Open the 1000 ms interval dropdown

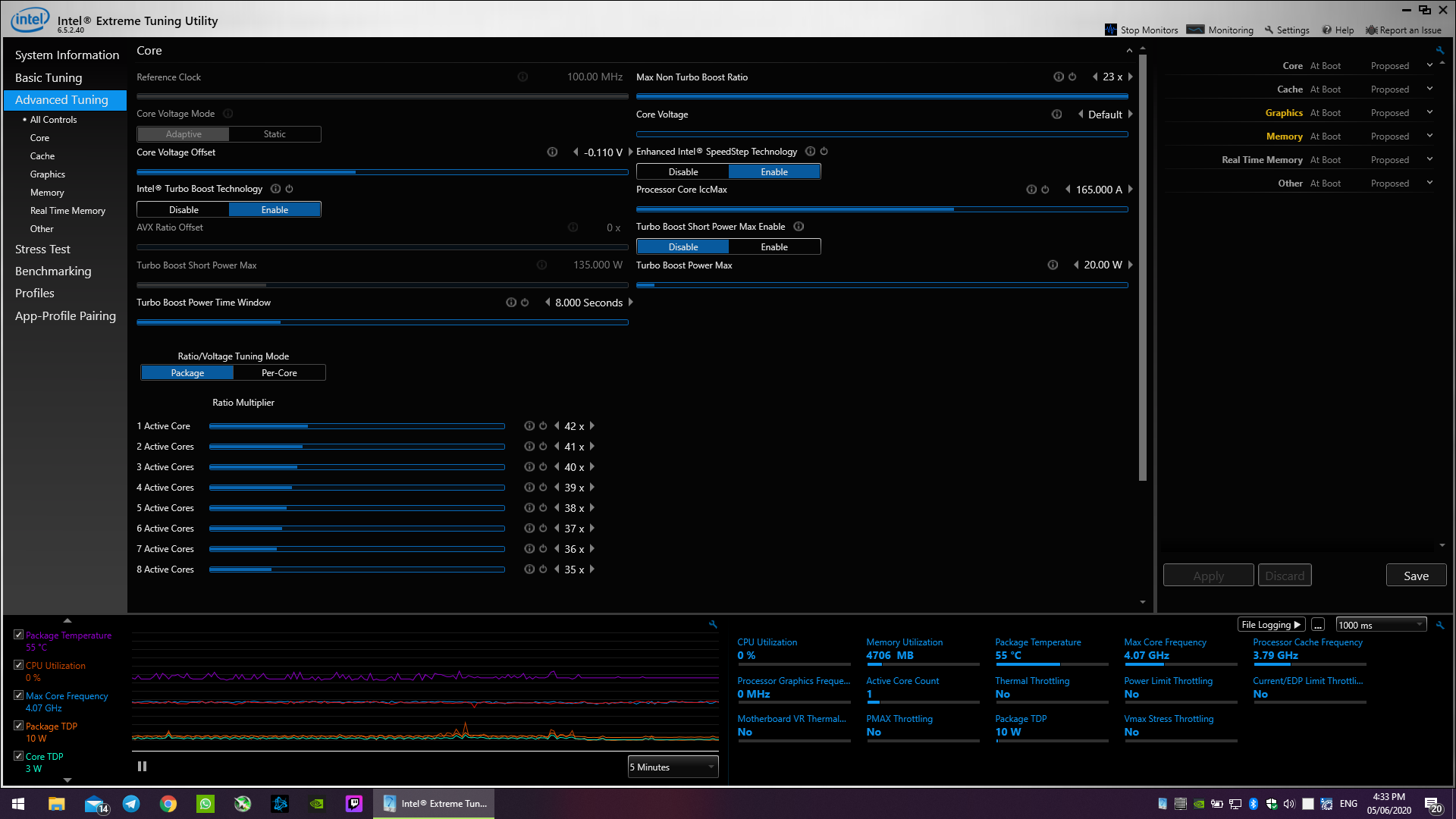click(1381, 625)
